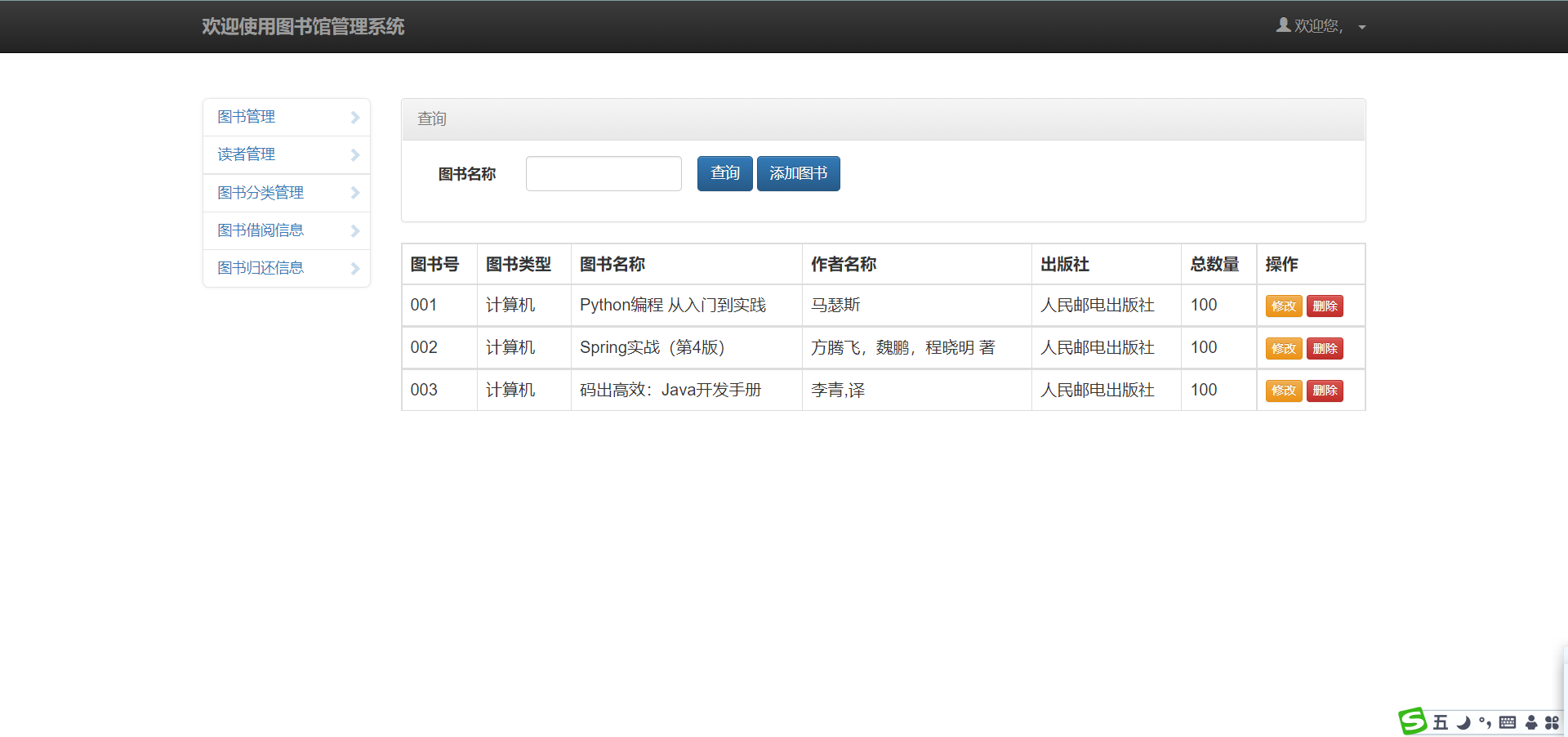Click the 查询 panel heading
Viewport: 1568px width, 737px height.
884,119
